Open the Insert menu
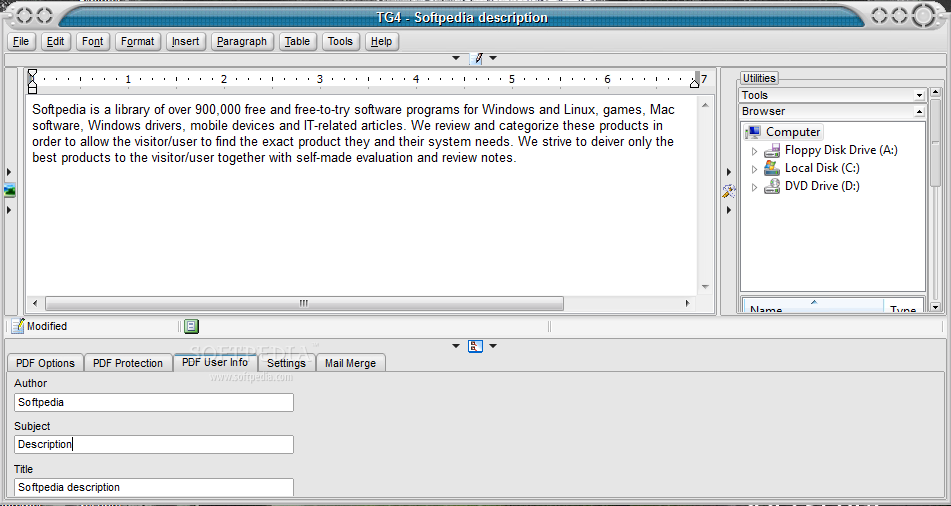 (x=186, y=41)
